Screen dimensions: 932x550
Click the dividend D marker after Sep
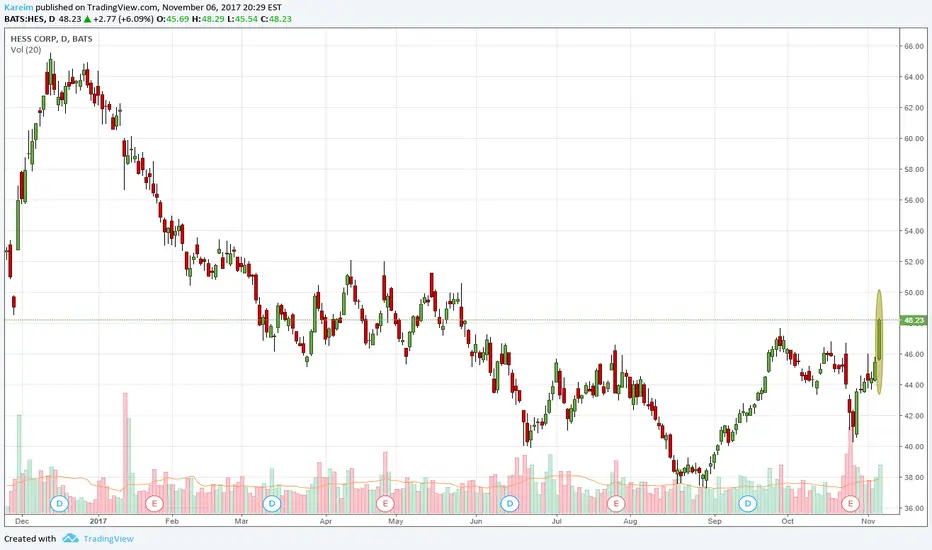748,504
